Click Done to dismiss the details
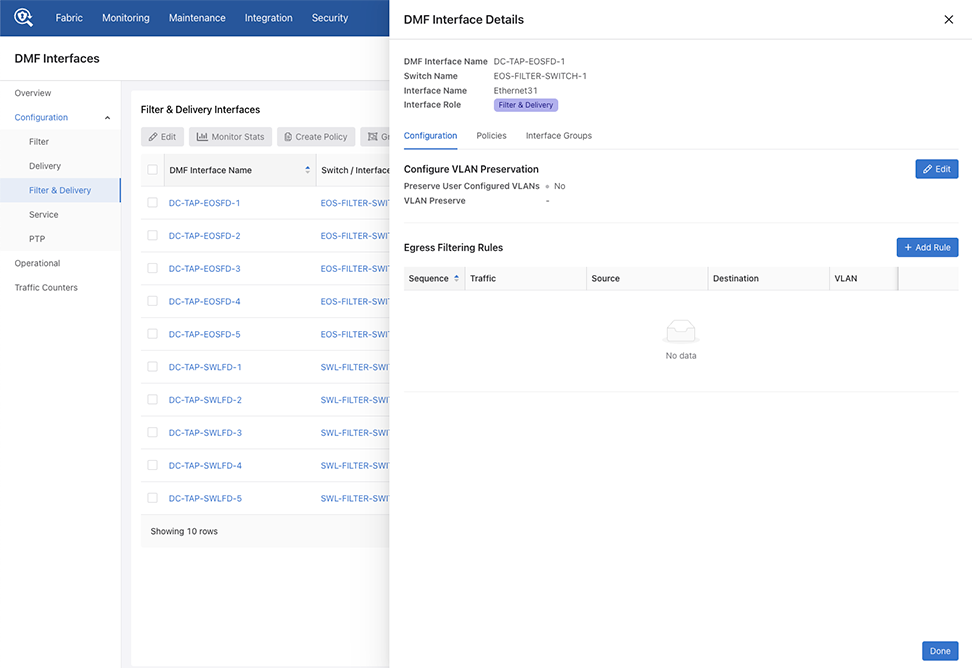This screenshot has height=668, width=972. [x=939, y=651]
